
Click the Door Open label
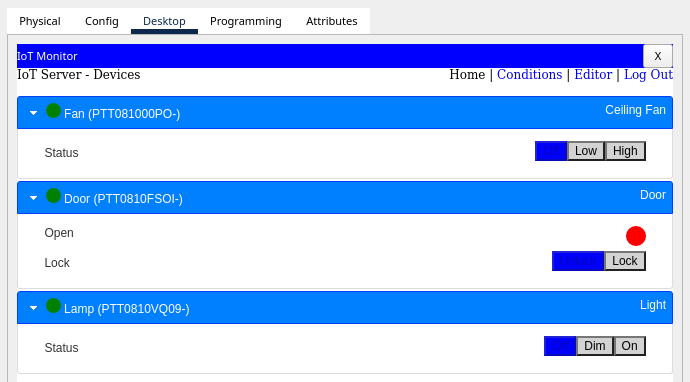coord(59,233)
